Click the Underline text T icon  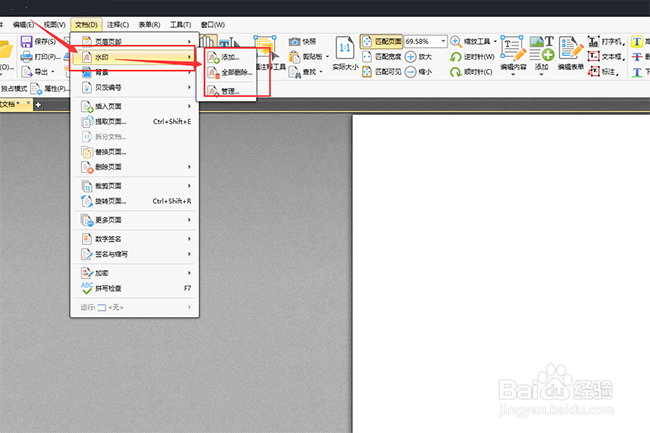[x=637, y=73]
